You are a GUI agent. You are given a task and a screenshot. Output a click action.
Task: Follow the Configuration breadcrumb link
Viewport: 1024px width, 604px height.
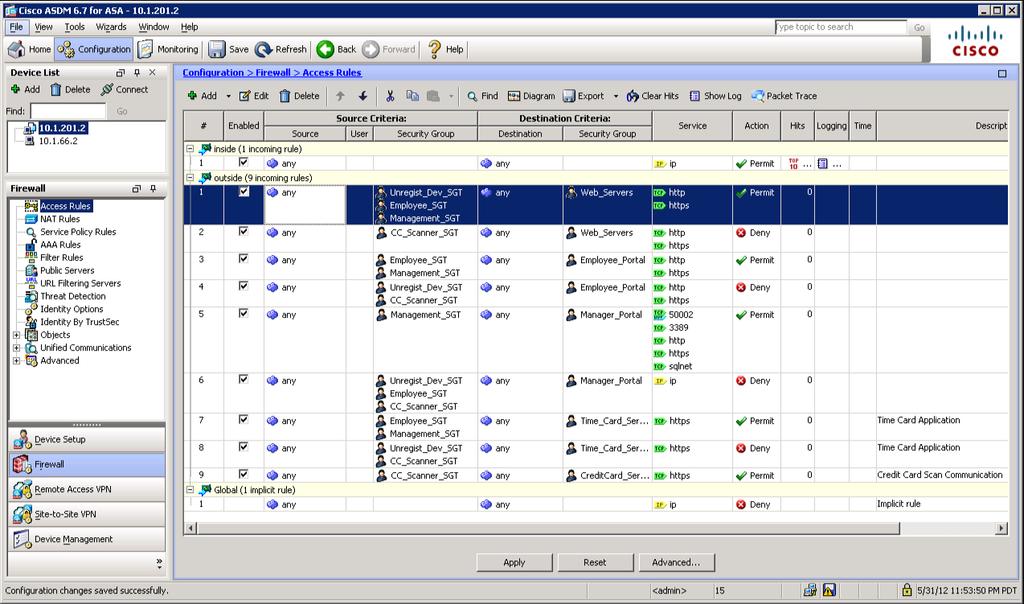(213, 72)
